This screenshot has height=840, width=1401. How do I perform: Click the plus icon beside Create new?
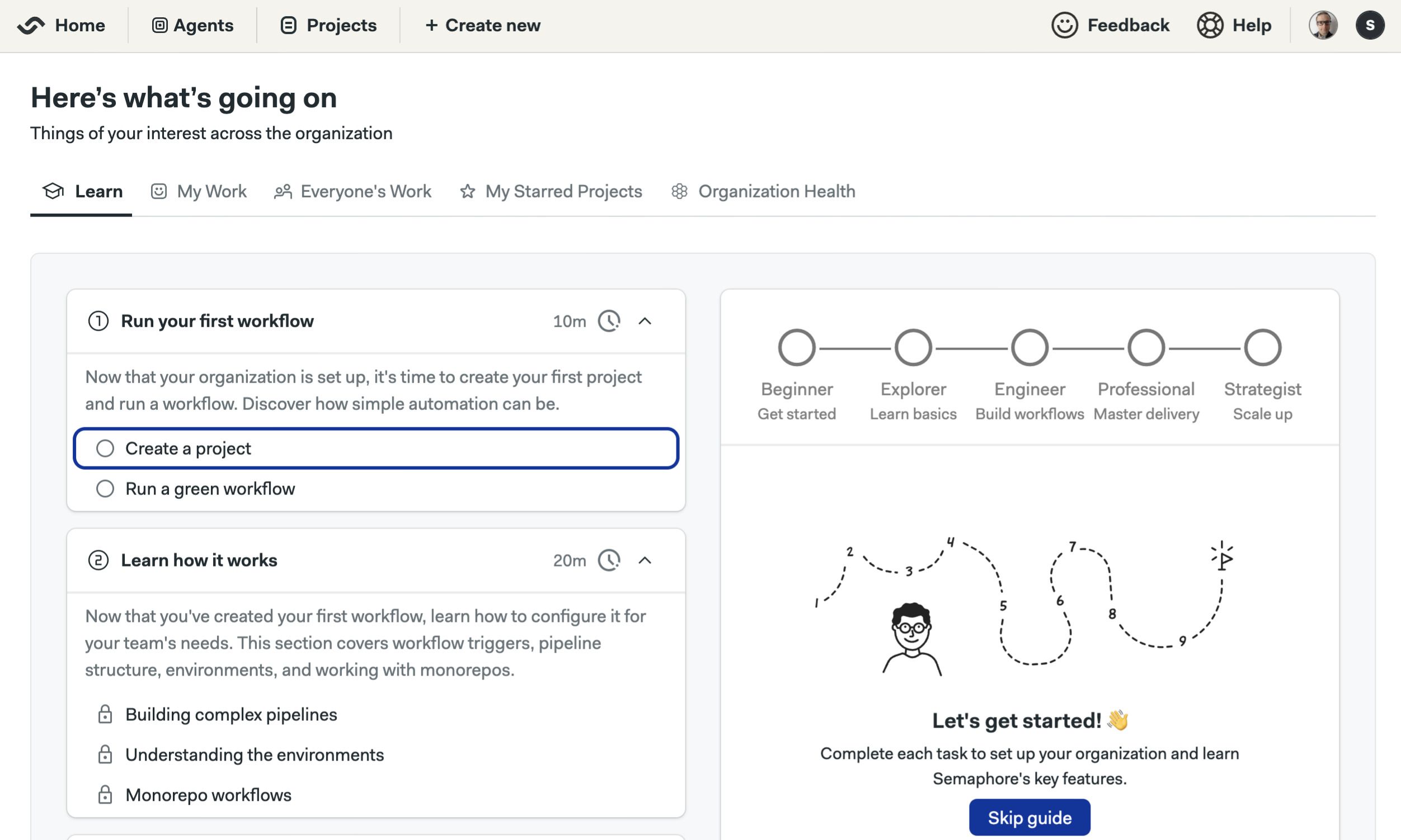click(431, 26)
